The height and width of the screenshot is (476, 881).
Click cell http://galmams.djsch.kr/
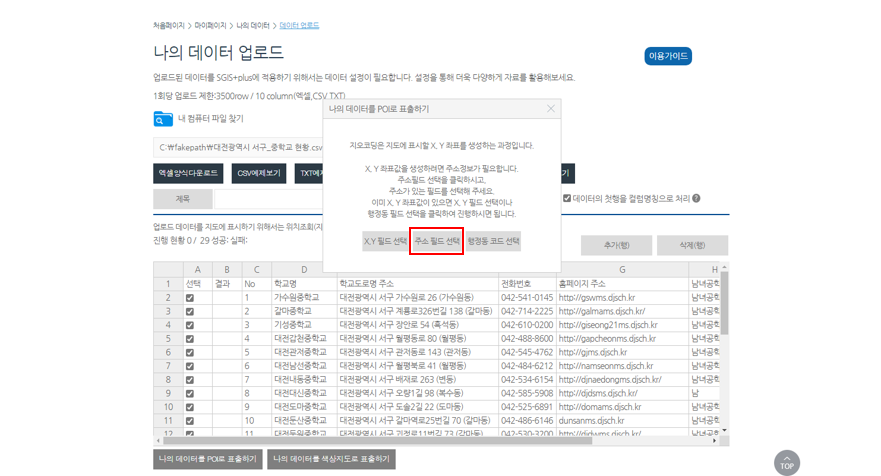(x=622, y=311)
